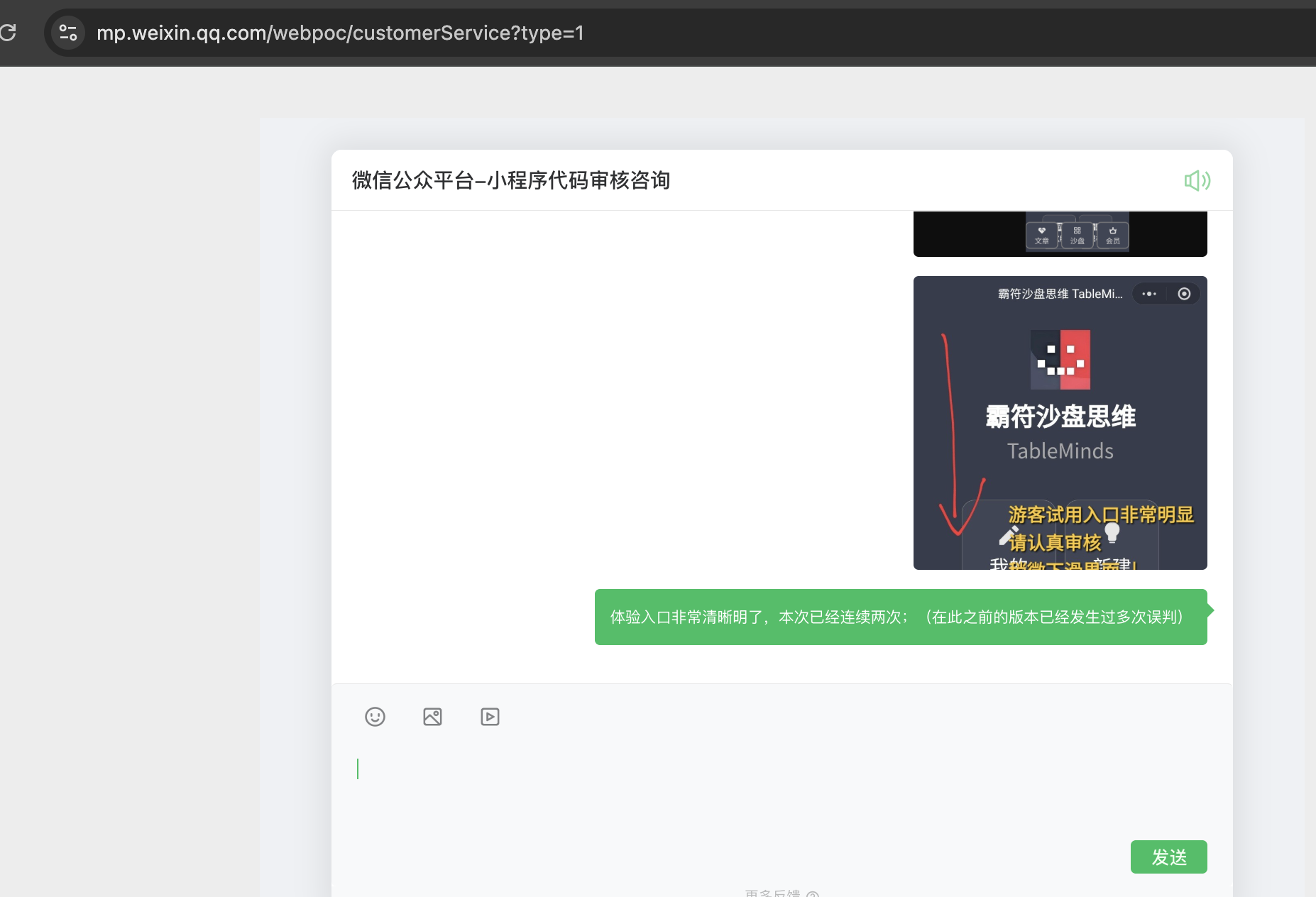Open the partially visible dark screenshot thumbnail

1060,233
